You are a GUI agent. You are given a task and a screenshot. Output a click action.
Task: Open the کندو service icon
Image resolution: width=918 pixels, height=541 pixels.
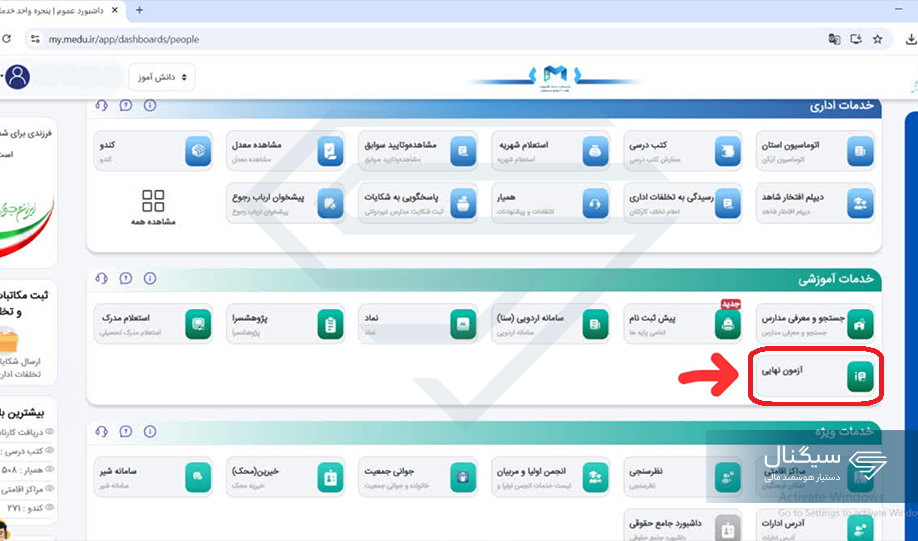click(198, 152)
